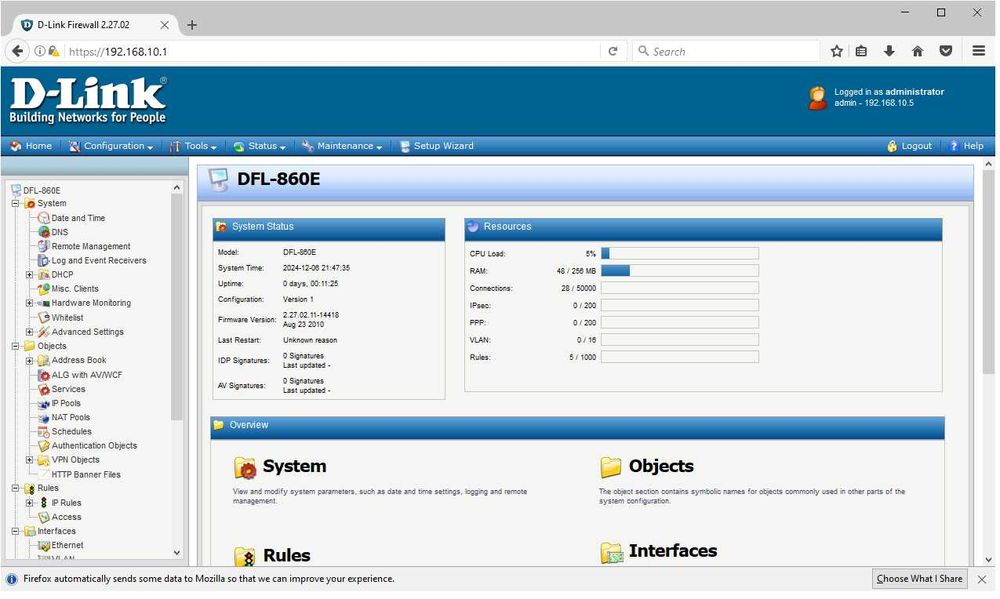This screenshot has height=599, width=1000.
Task: Click the large Interfaces folder icon
Action: tap(612, 552)
